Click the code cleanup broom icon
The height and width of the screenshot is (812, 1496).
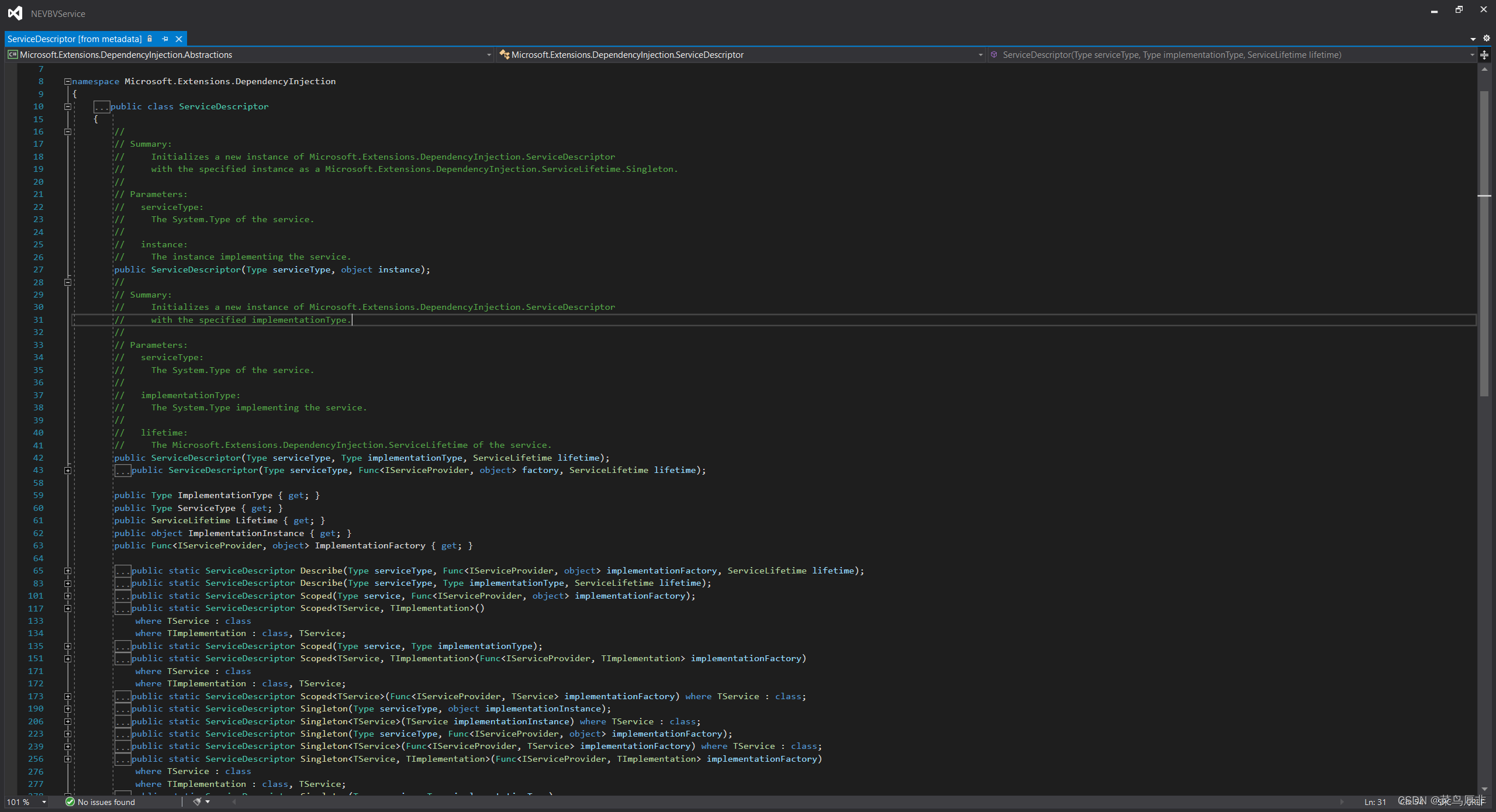(197, 801)
